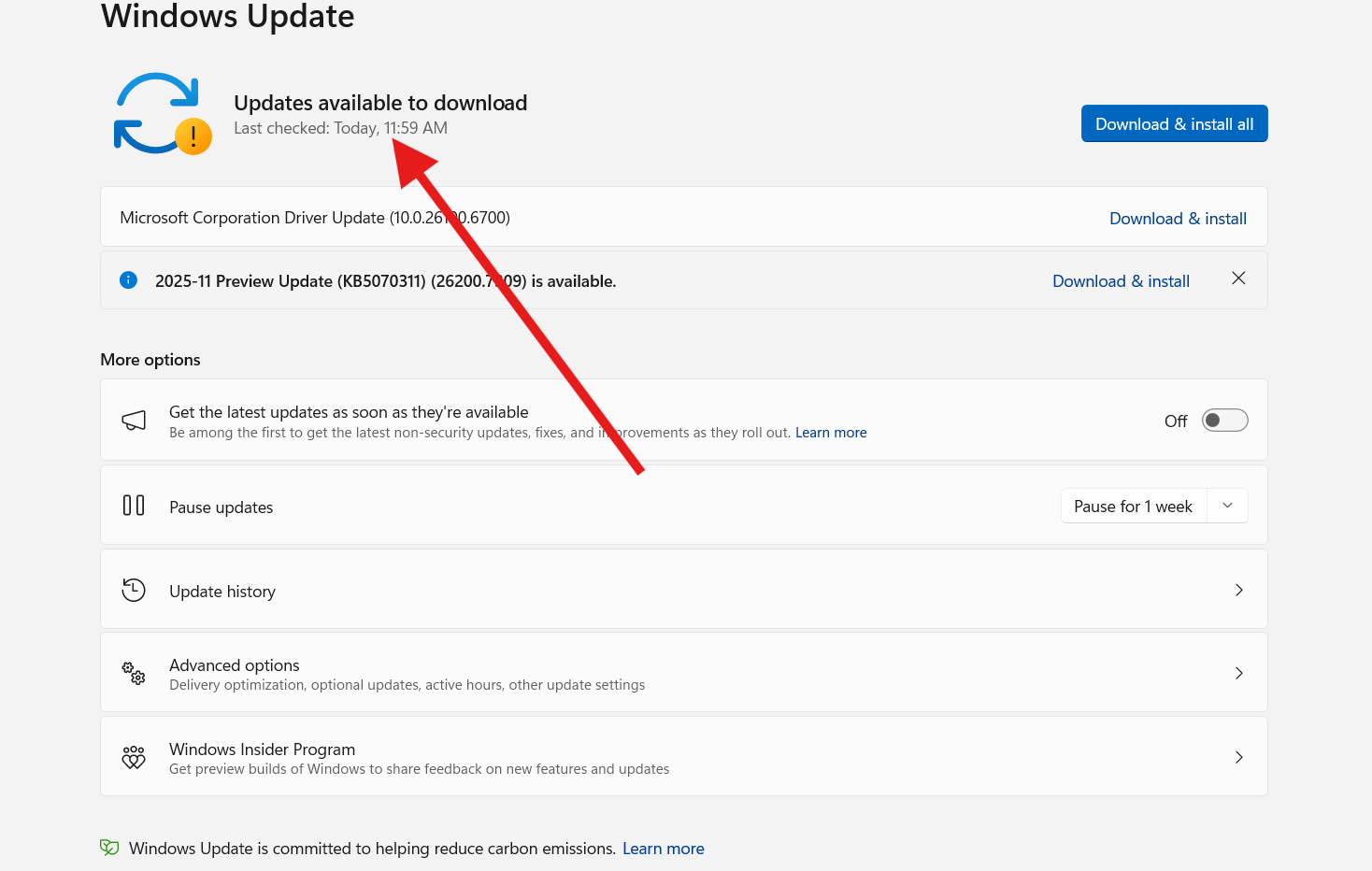Click the pause icon next to Pause updates
This screenshot has width=1372, height=871.
tap(134, 505)
